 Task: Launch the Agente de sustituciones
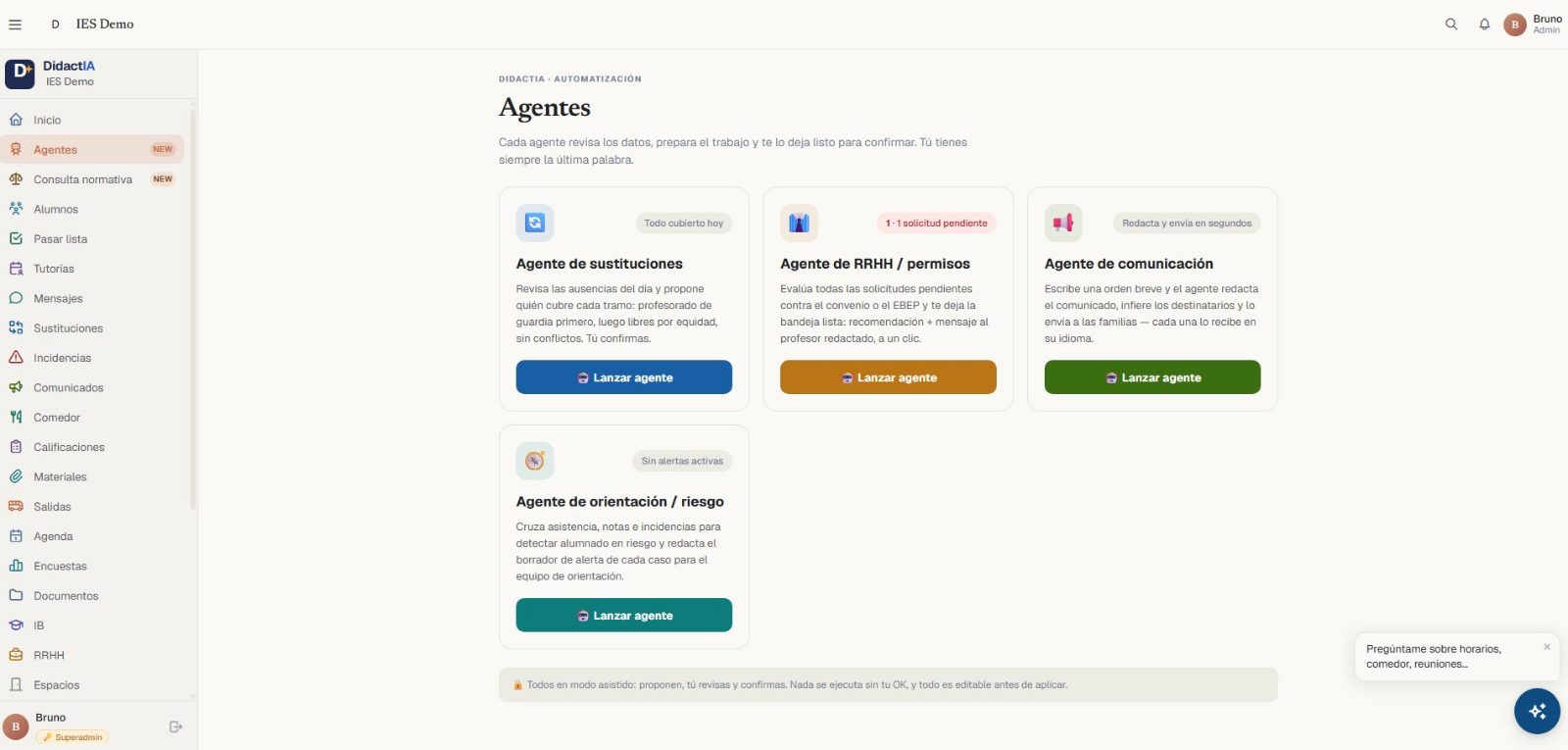[624, 377]
